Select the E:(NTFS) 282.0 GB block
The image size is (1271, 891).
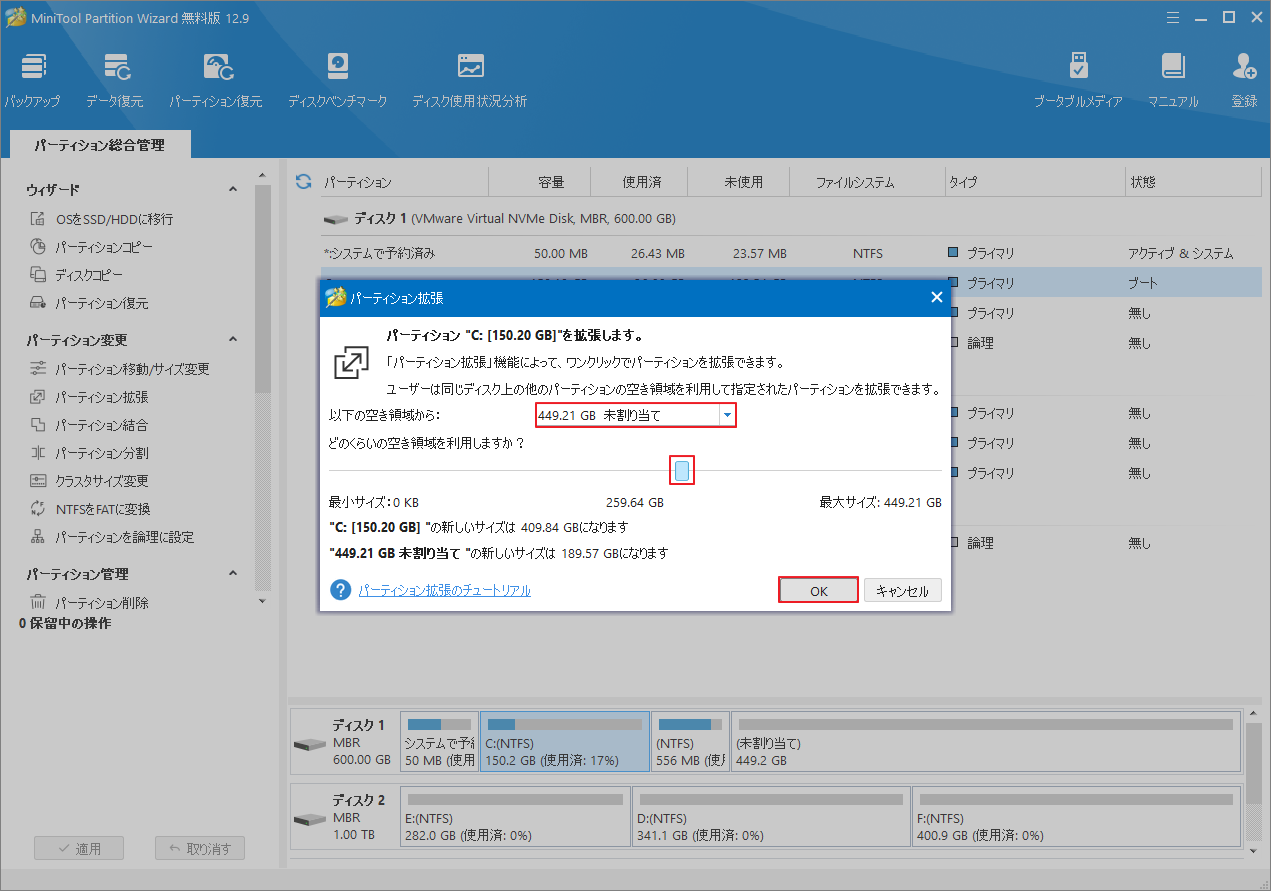pos(515,816)
